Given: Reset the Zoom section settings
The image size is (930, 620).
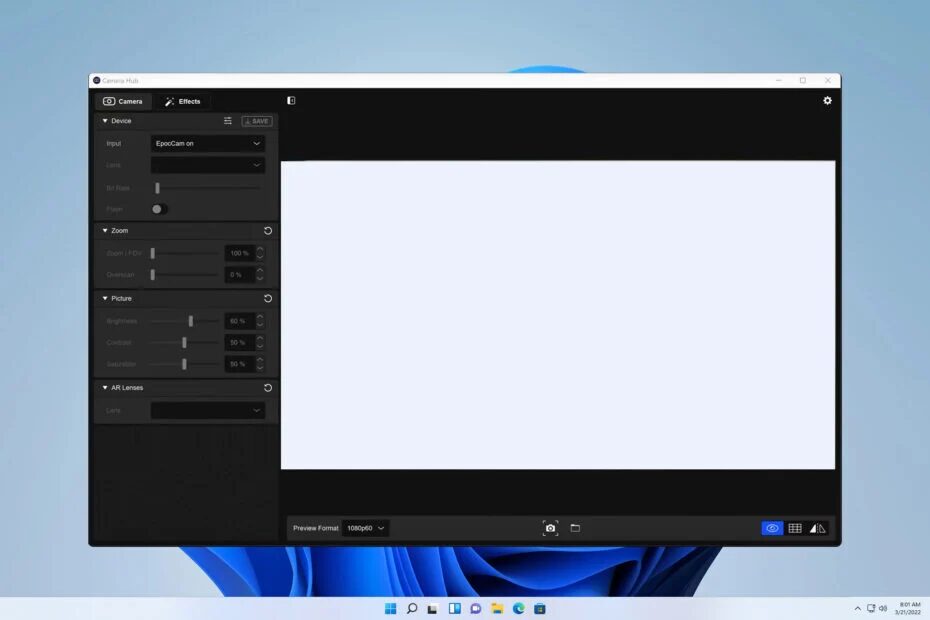Looking at the screenshot, I should pos(268,231).
